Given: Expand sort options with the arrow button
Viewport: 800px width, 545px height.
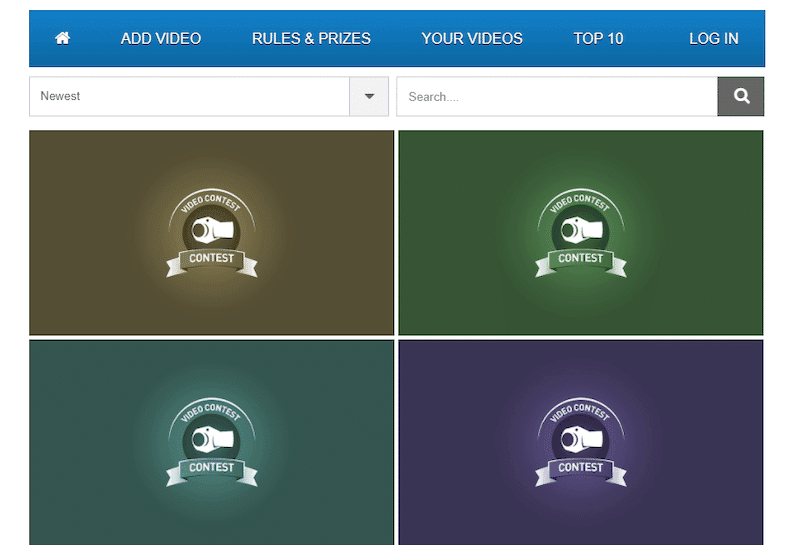Looking at the screenshot, I should point(369,97).
